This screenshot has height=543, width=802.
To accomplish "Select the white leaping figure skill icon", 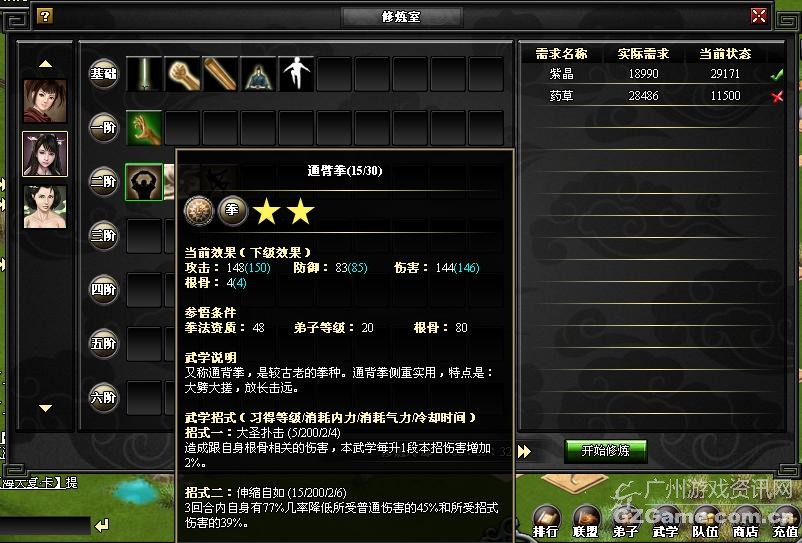I will click(296, 74).
